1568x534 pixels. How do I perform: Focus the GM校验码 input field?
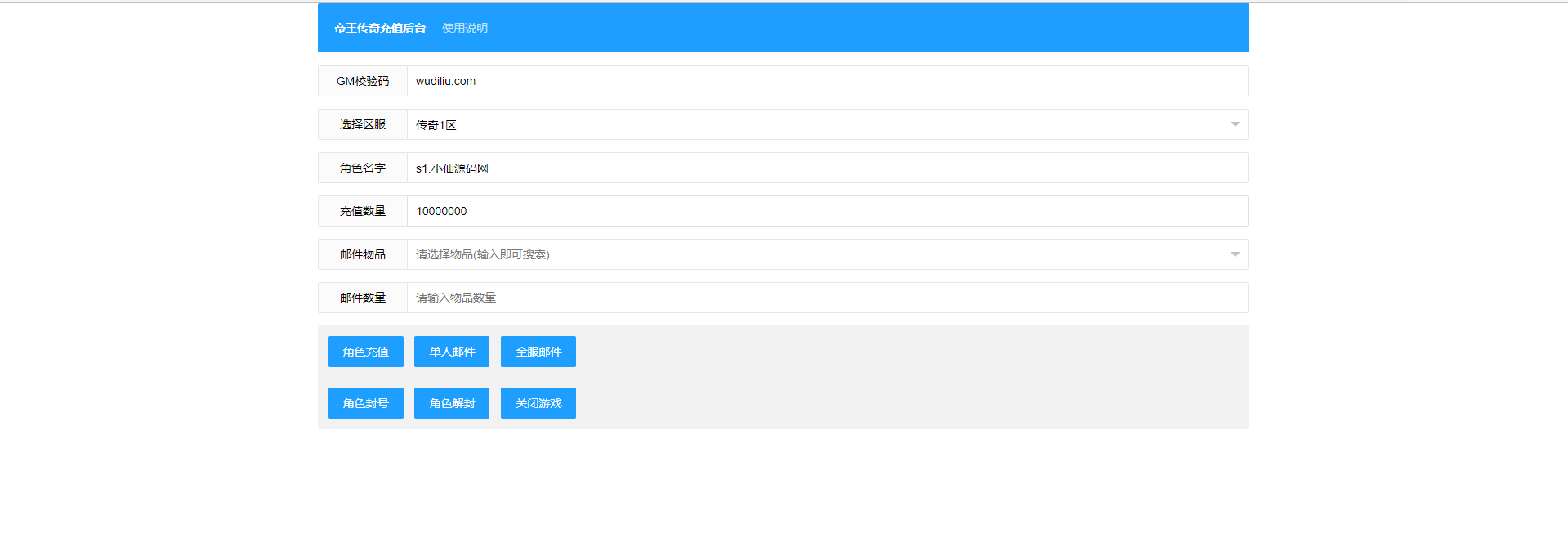[x=828, y=81]
